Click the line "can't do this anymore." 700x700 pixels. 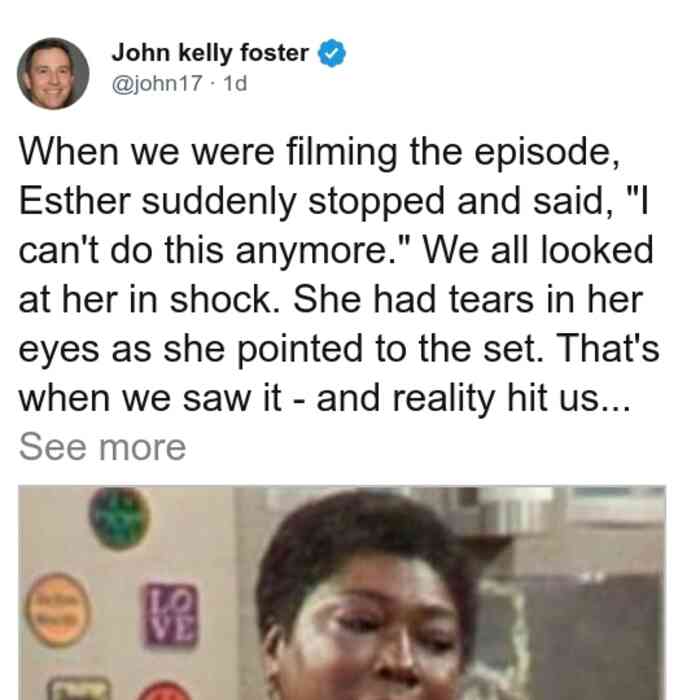pyautogui.click(x=214, y=250)
